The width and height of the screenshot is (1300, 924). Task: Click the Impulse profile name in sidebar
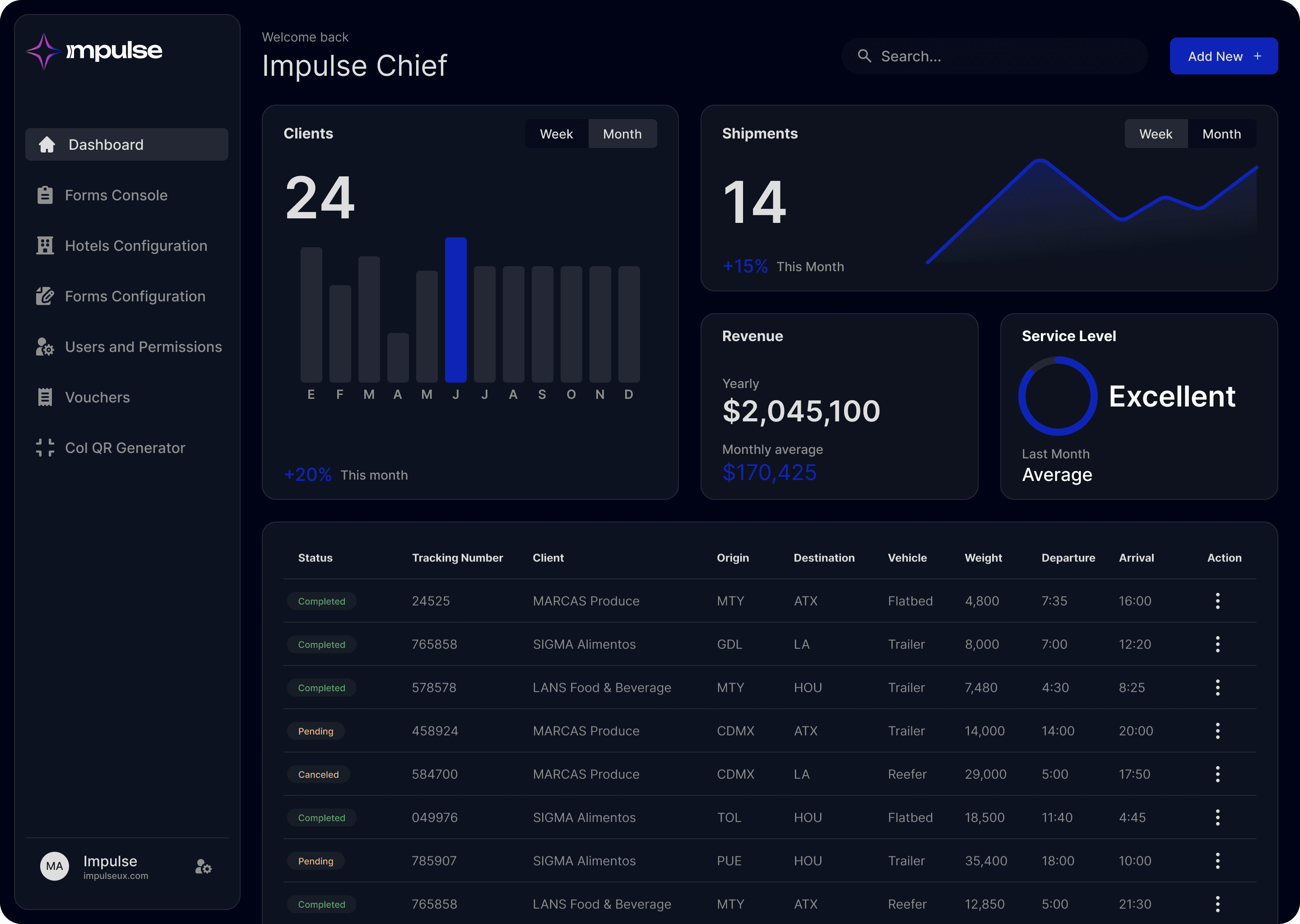pyautogui.click(x=110, y=861)
